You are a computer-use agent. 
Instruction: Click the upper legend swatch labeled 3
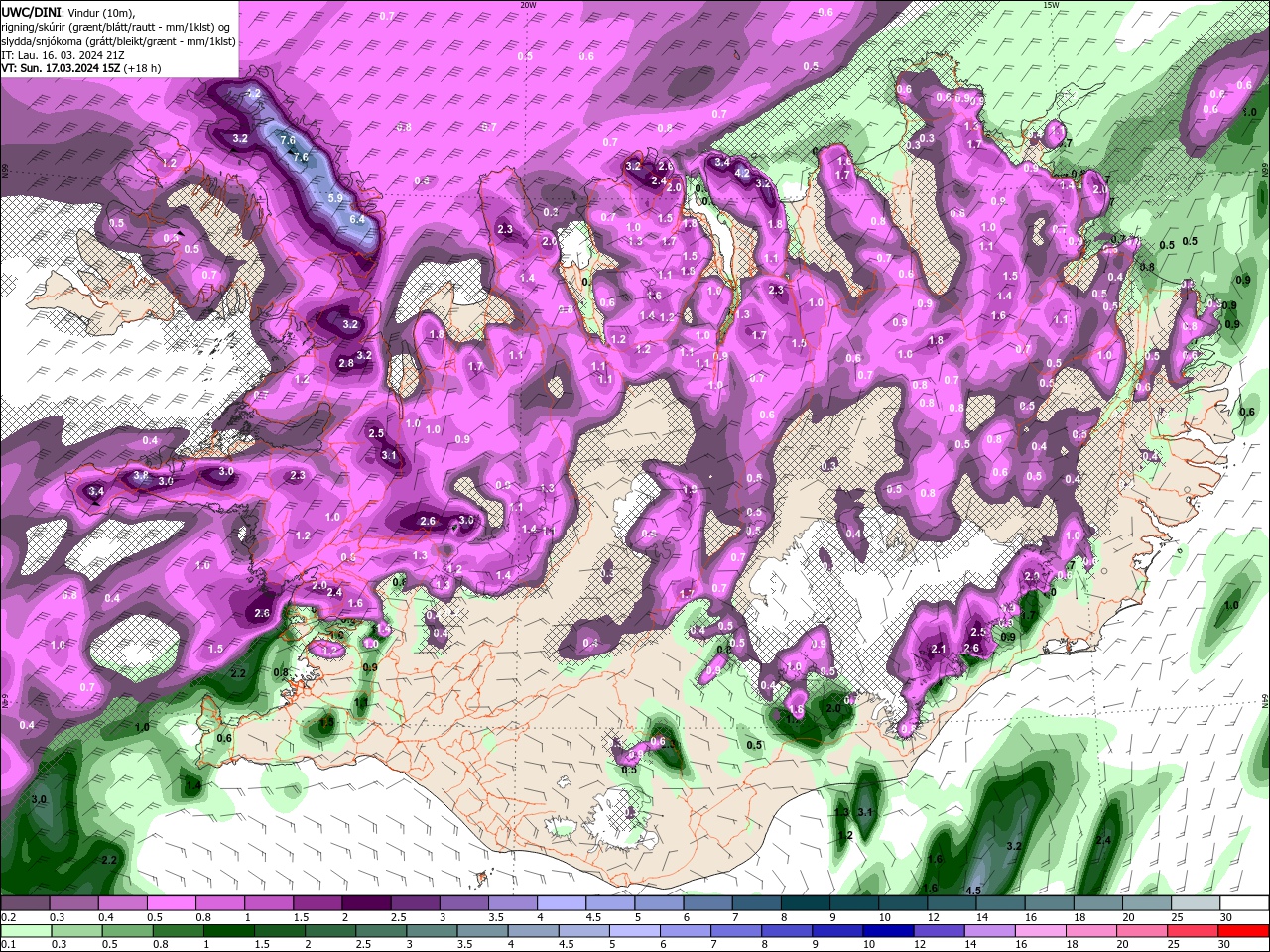click(463, 903)
